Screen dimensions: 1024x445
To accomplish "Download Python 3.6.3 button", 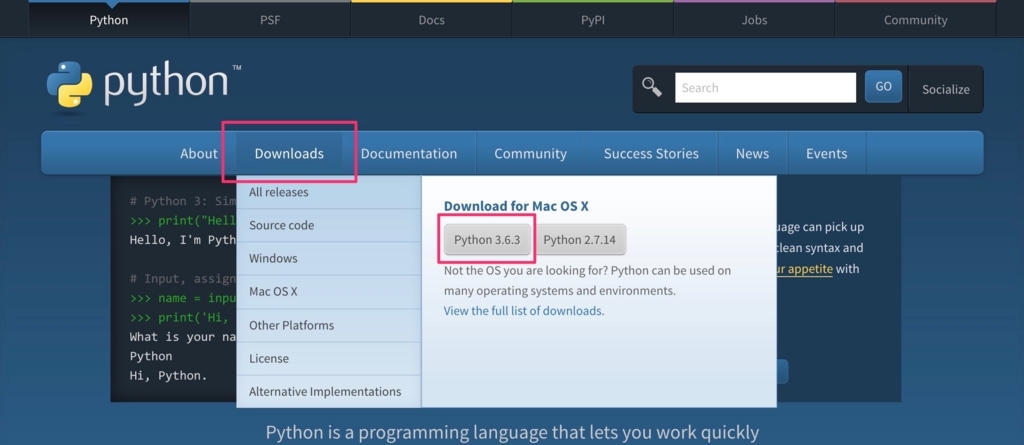I will tap(487, 240).
